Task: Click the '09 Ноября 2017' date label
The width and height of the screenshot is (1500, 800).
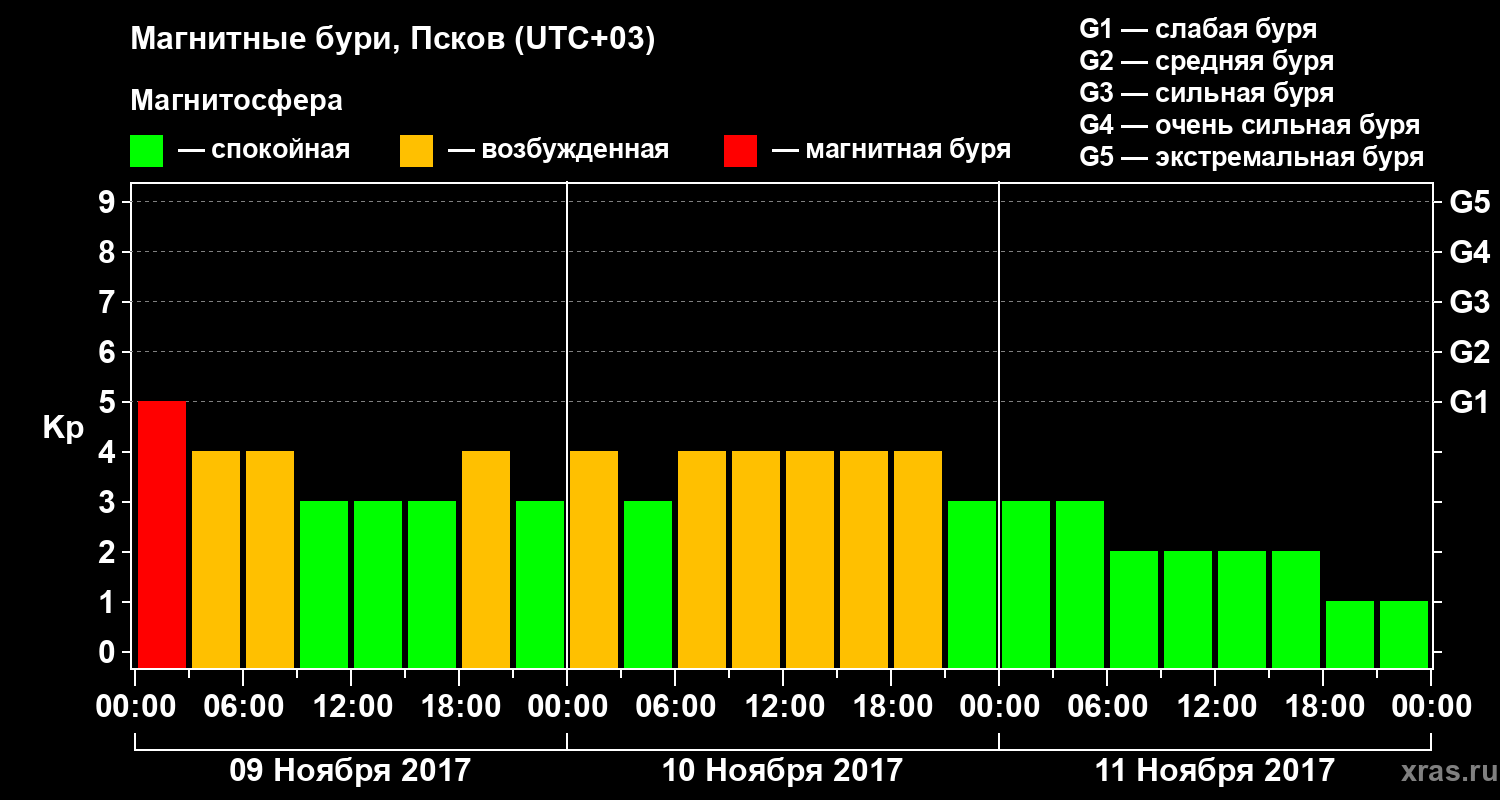Action: (350, 771)
